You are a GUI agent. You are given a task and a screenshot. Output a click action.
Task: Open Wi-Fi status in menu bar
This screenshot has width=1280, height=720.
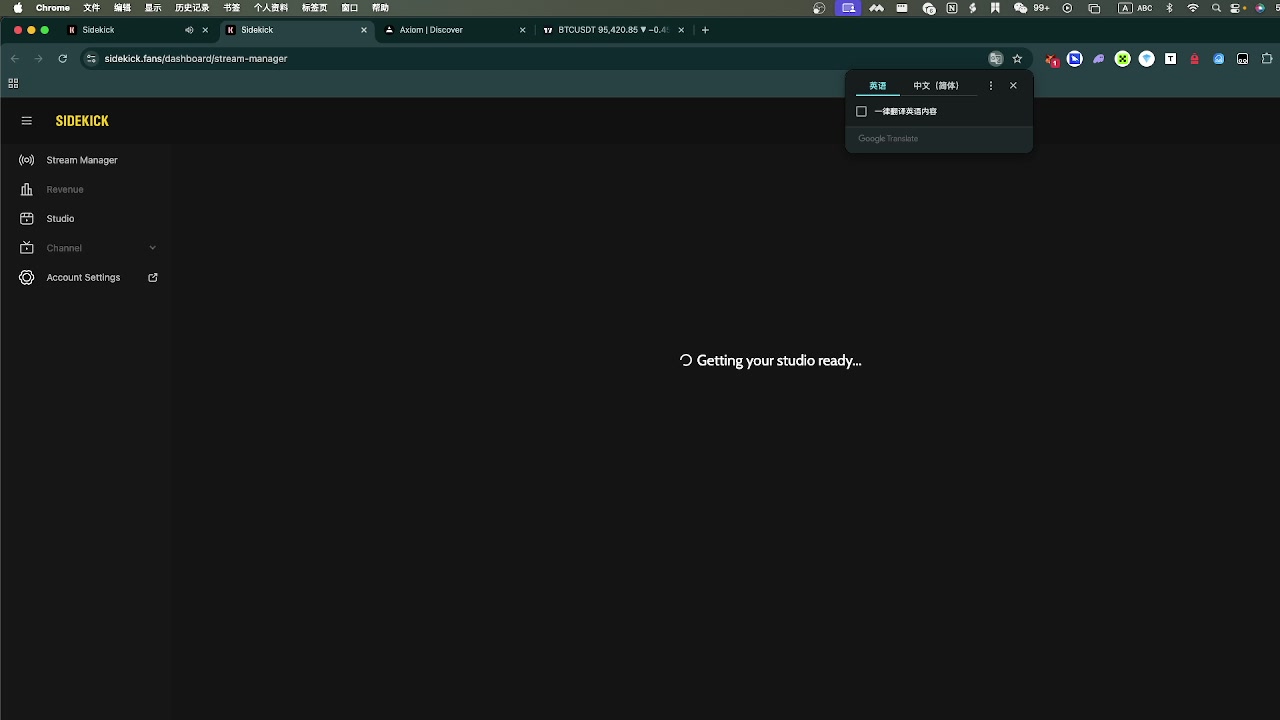tap(1193, 8)
